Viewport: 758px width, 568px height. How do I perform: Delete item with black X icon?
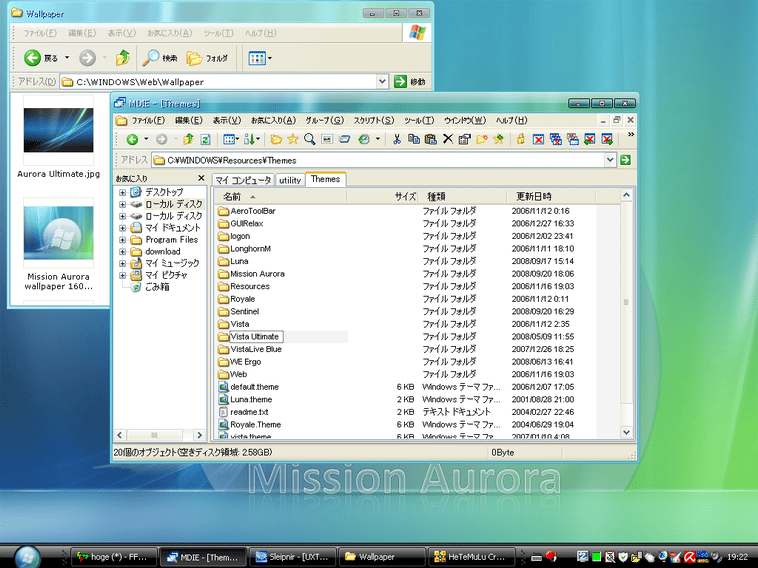click(448, 139)
